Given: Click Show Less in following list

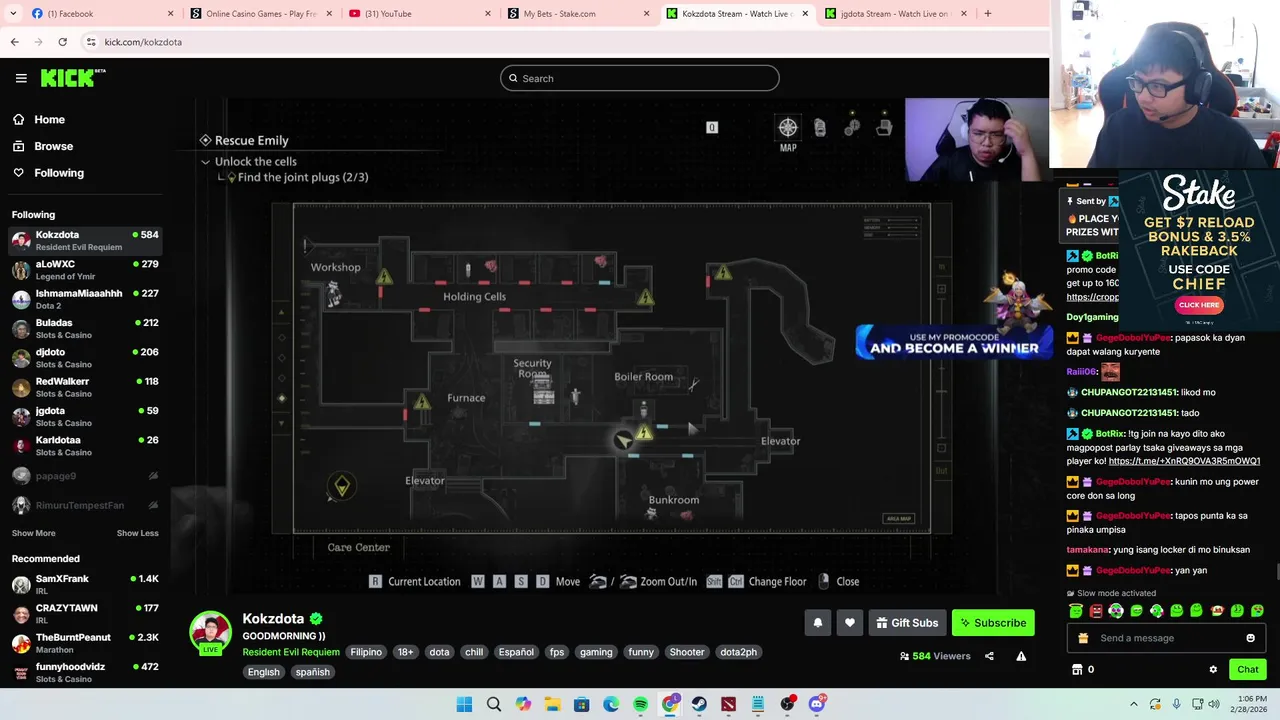Looking at the screenshot, I should coord(137,533).
